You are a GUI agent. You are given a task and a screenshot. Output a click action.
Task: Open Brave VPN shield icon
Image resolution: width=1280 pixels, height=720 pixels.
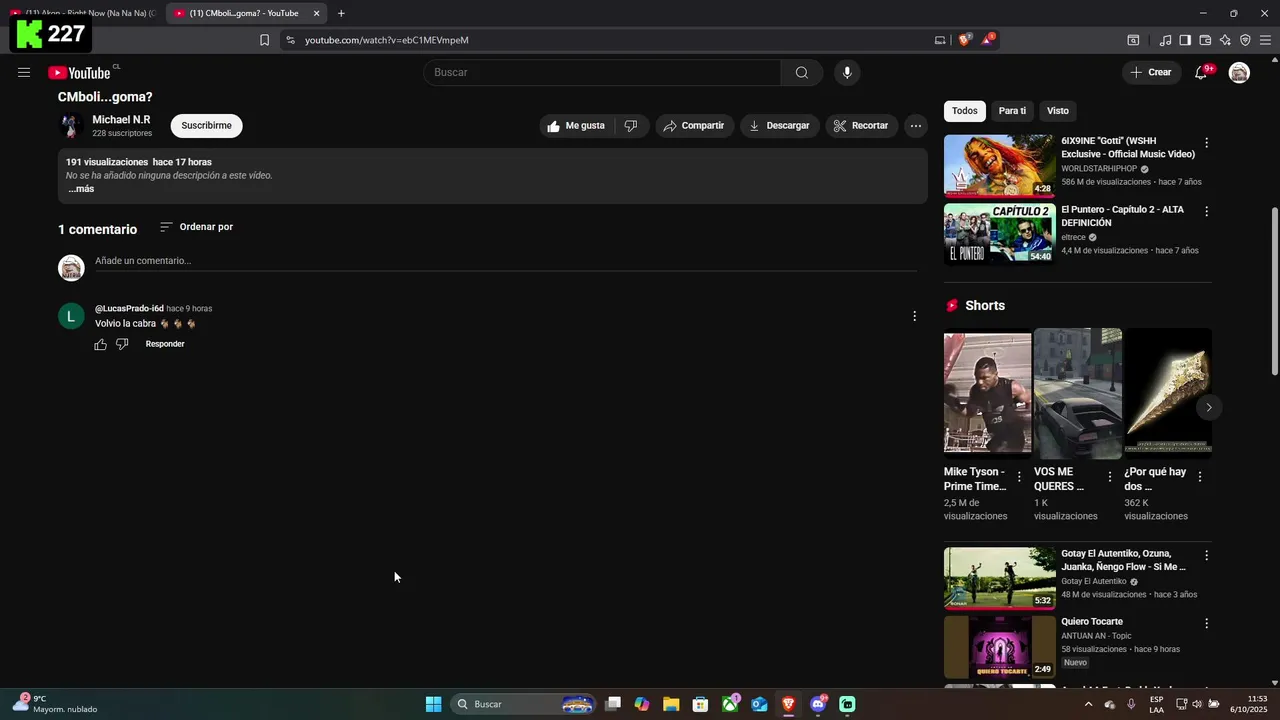click(1245, 40)
